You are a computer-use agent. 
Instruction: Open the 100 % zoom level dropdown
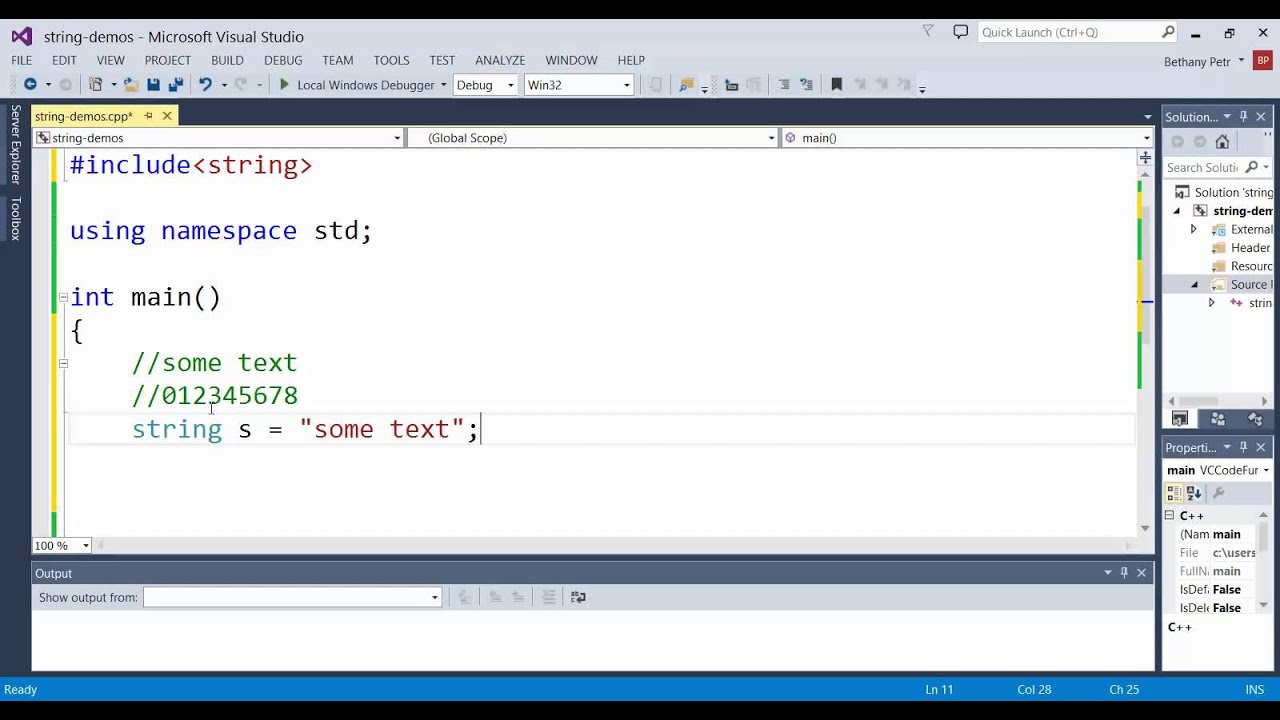tap(86, 545)
